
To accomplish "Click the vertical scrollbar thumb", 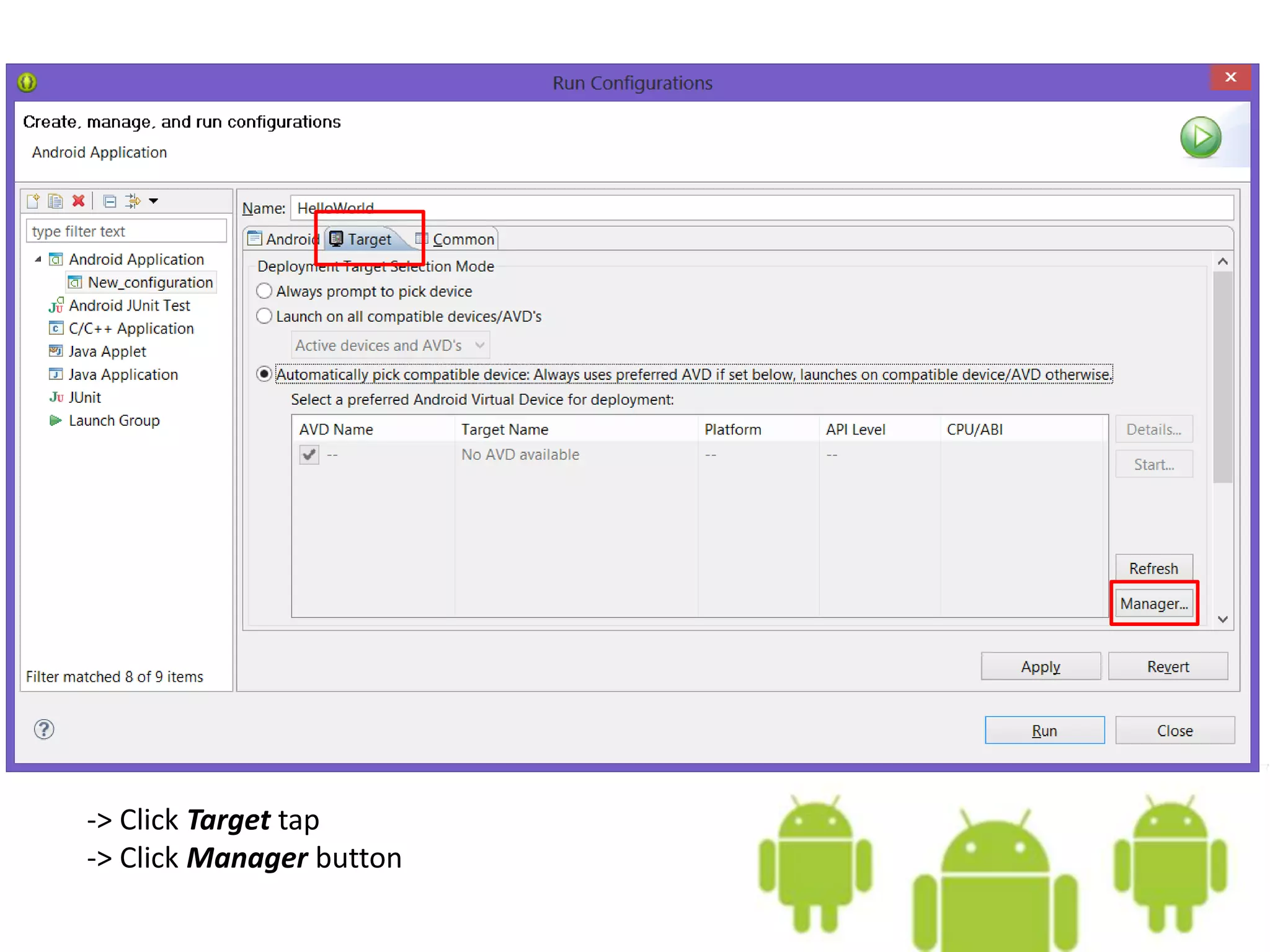I will pyautogui.click(x=1223, y=377).
